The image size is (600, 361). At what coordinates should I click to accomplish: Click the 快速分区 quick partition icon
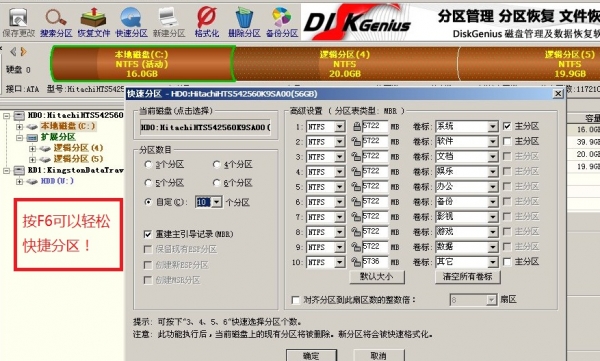click(131, 22)
